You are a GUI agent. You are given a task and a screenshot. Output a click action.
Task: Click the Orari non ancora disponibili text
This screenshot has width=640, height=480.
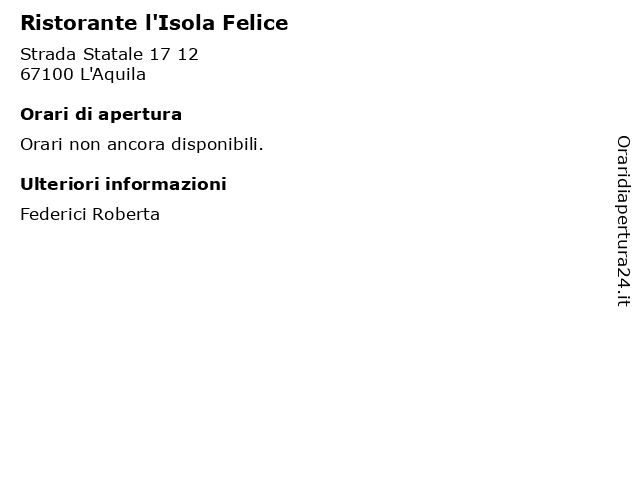142,144
